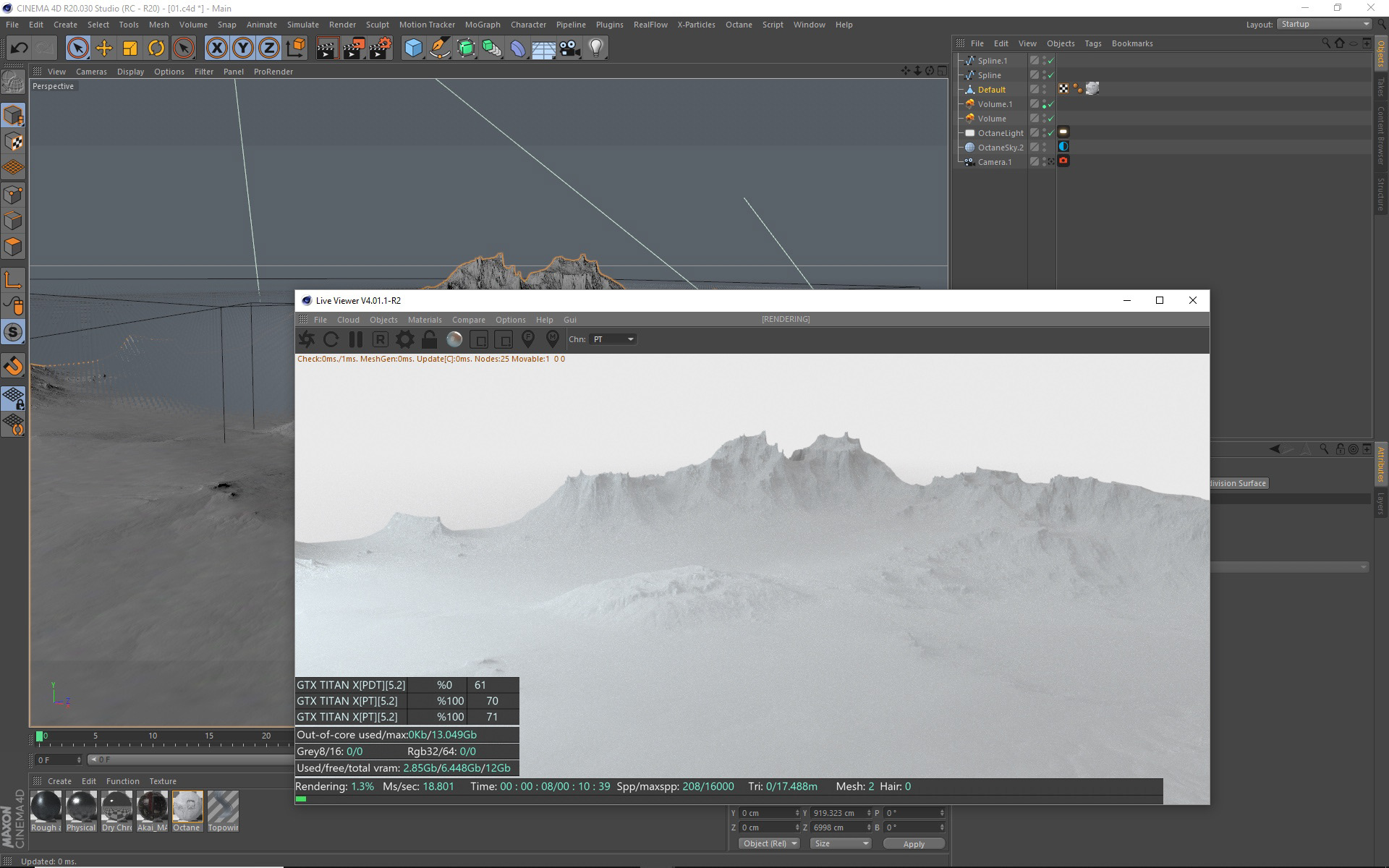This screenshot has width=1389, height=868.
Task: Click the Light object bulb icon
Action: (x=596, y=48)
